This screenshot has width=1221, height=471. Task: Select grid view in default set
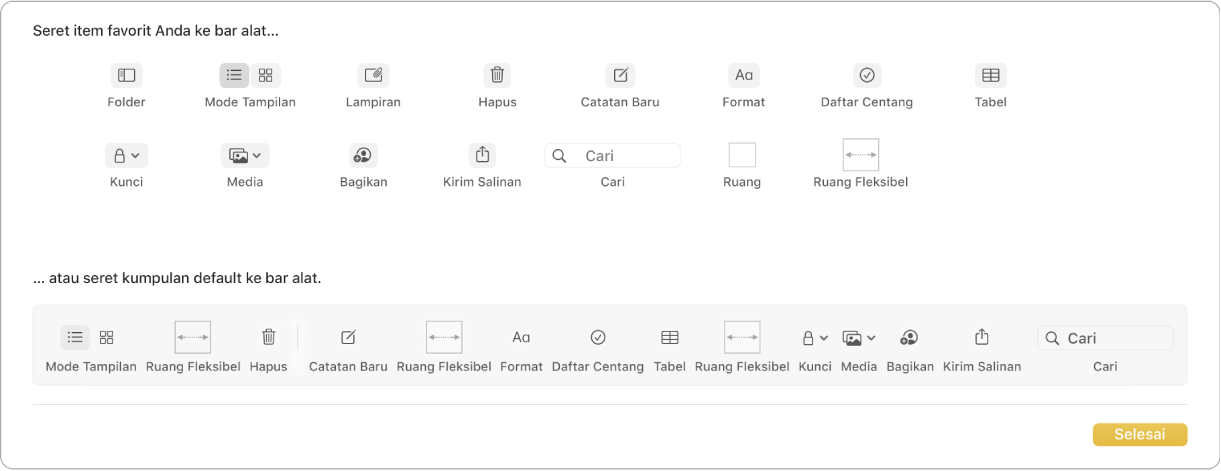click(106, 338)
